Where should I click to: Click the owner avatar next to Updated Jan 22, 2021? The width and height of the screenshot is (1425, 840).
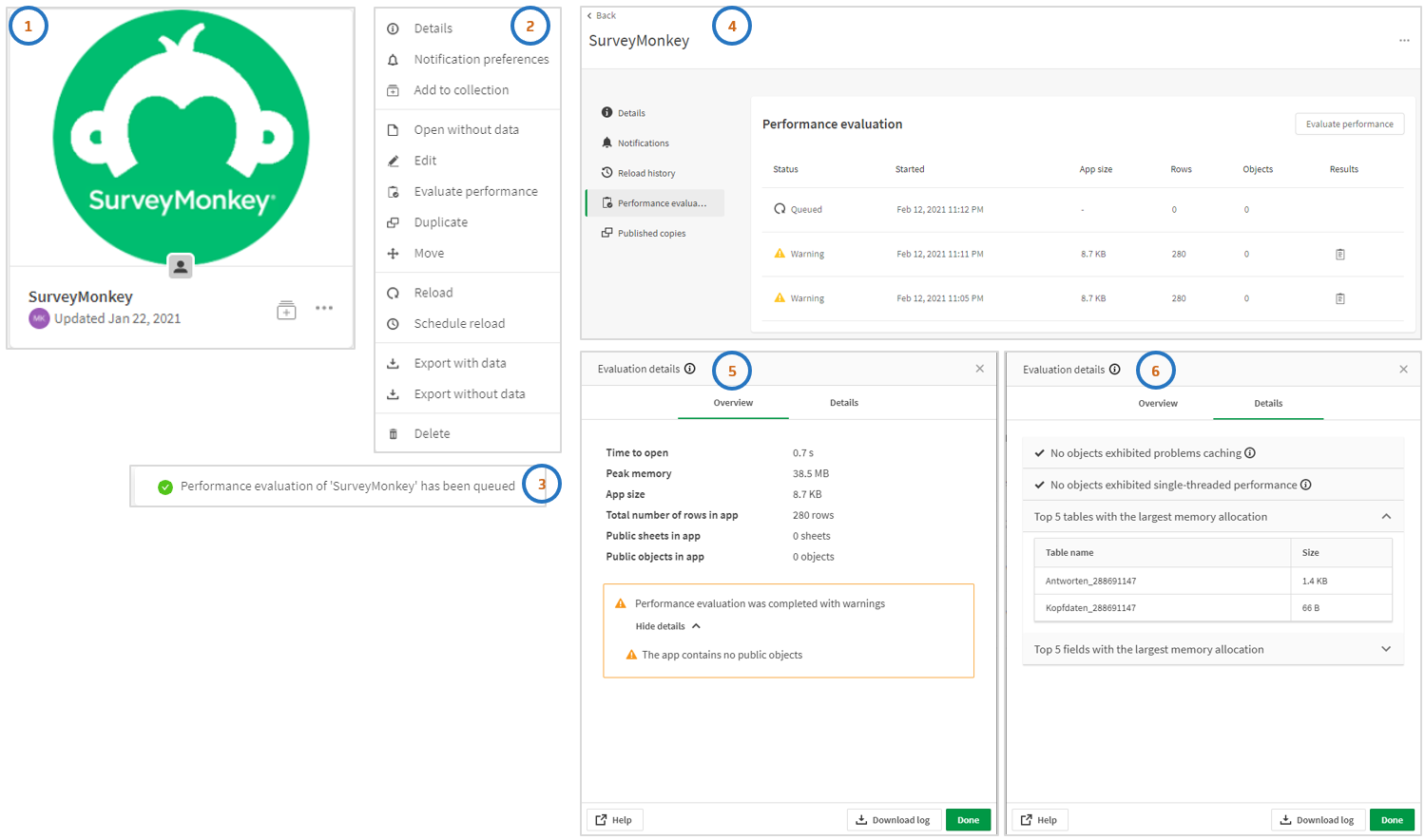click(x=39, y=318)
